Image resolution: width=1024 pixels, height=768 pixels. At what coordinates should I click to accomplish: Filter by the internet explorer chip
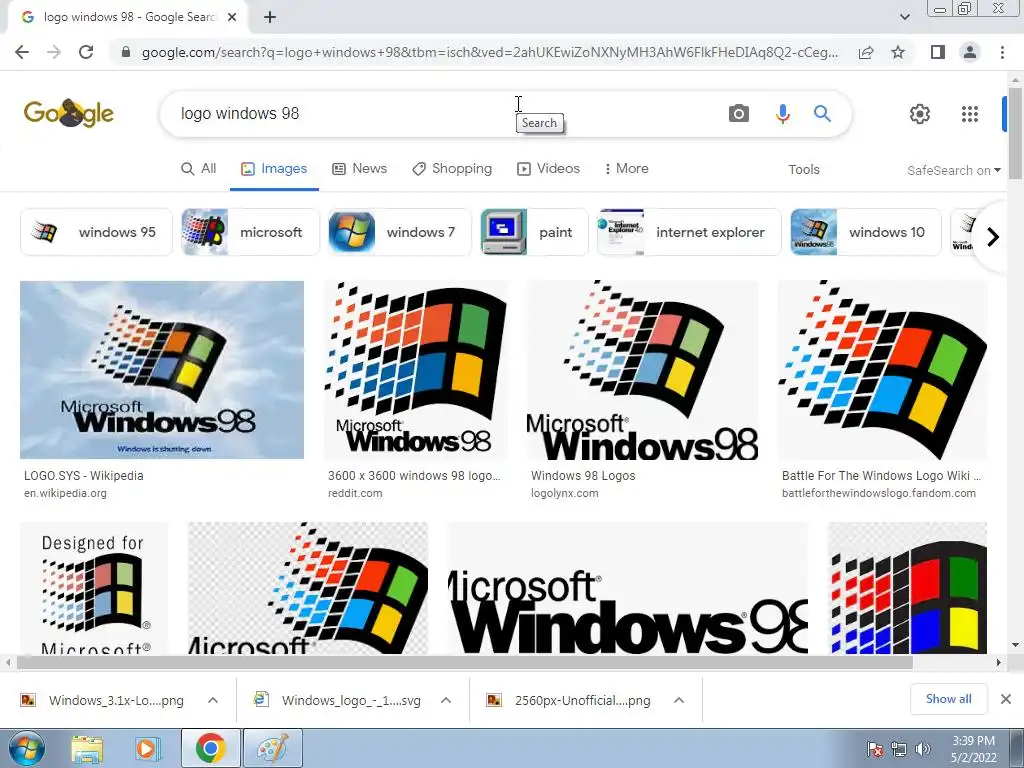pos(689,232)
